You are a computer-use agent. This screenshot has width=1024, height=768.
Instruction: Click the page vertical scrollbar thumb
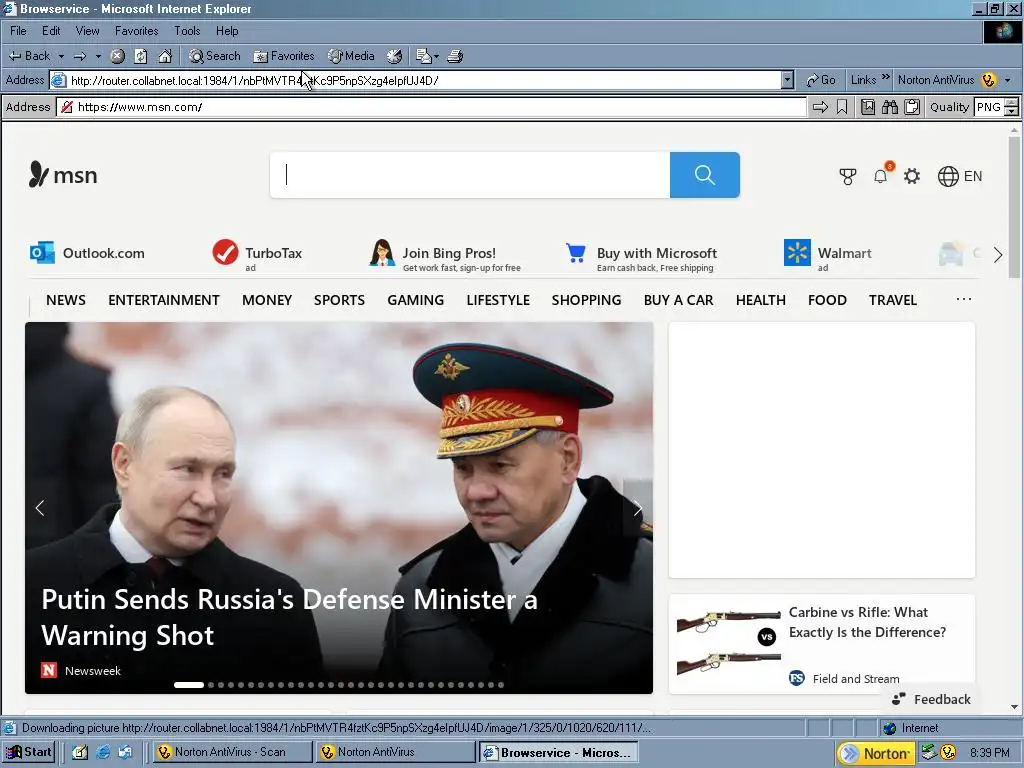[1014, 209]
